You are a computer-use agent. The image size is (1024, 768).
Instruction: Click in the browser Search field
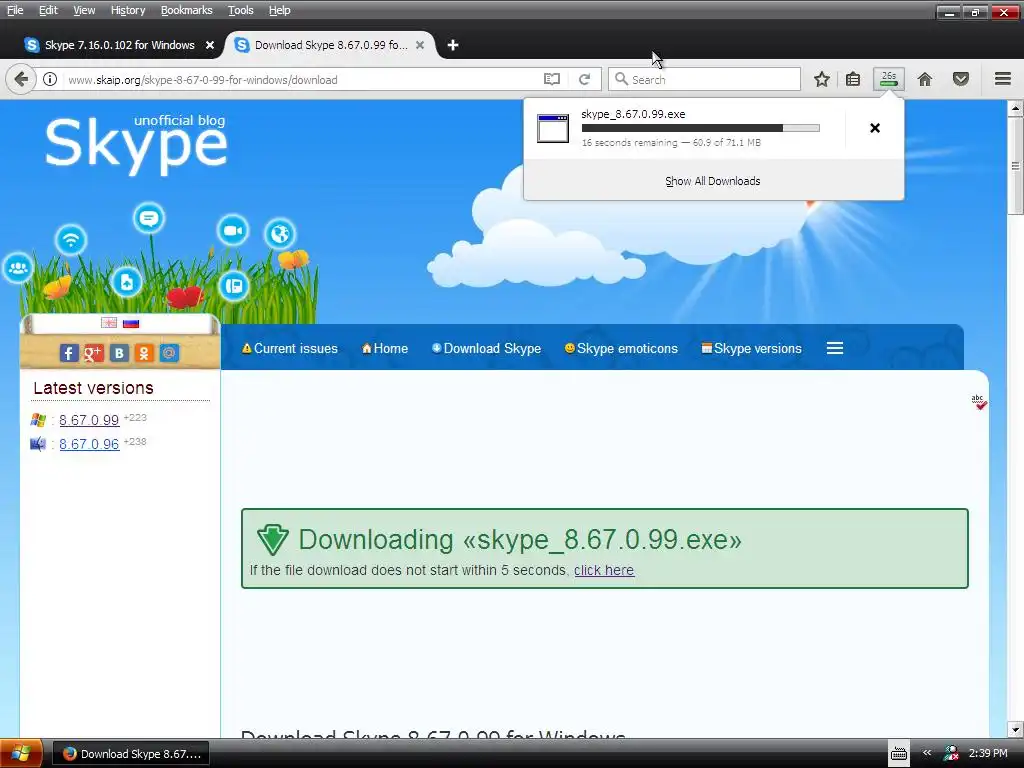705,80
